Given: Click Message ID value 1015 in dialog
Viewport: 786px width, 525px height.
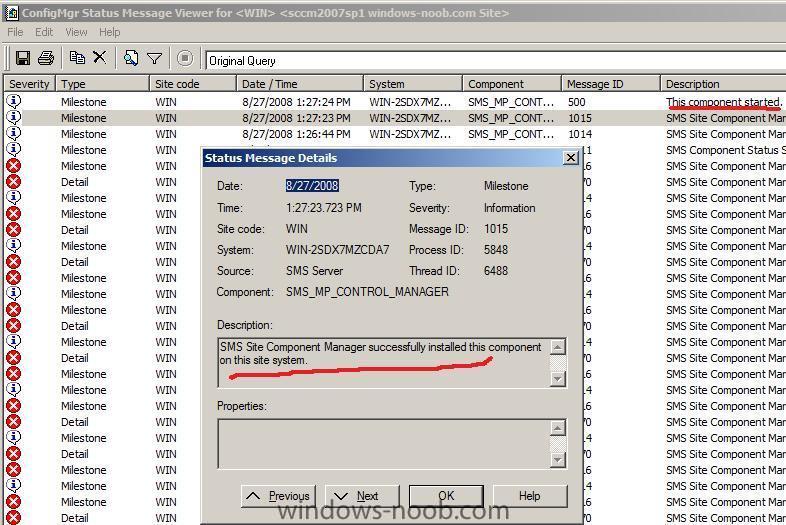Looking at the screenshot, I should click(496, 229).
